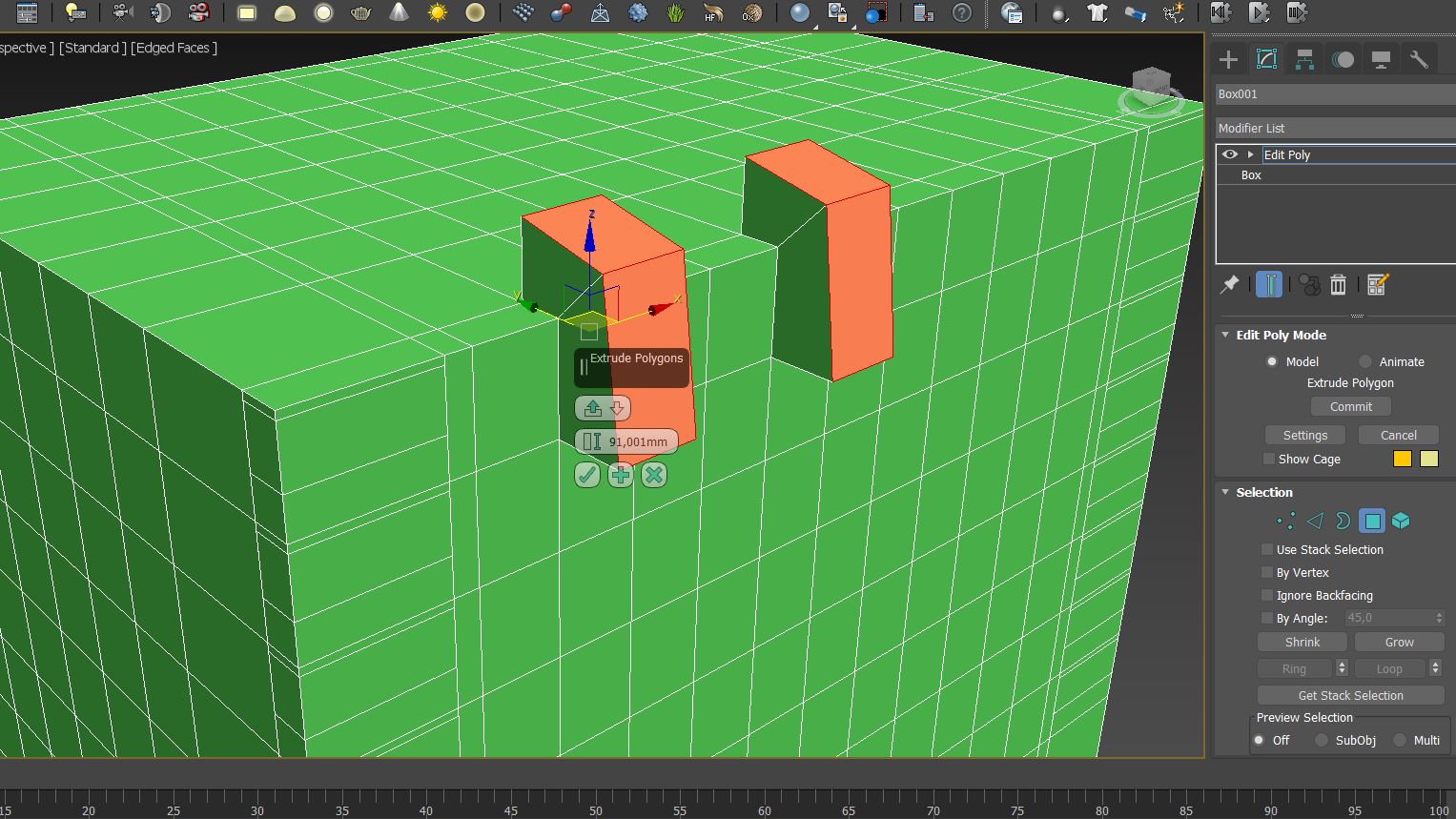
Task: Remove modifier using the trash icon
Action: pyautogui.click(x=1339, y=284)
